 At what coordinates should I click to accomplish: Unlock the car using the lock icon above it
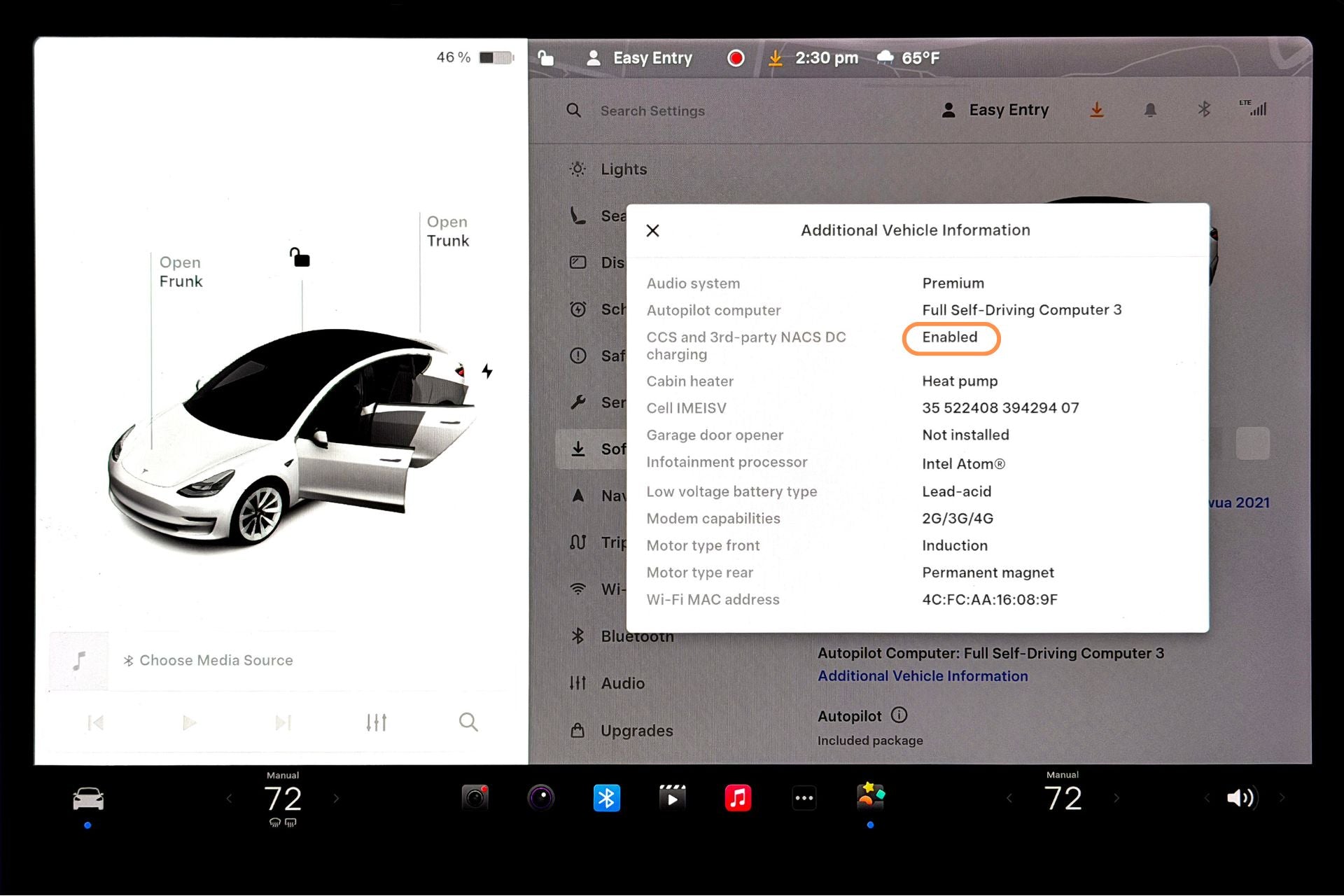(299, 258)
